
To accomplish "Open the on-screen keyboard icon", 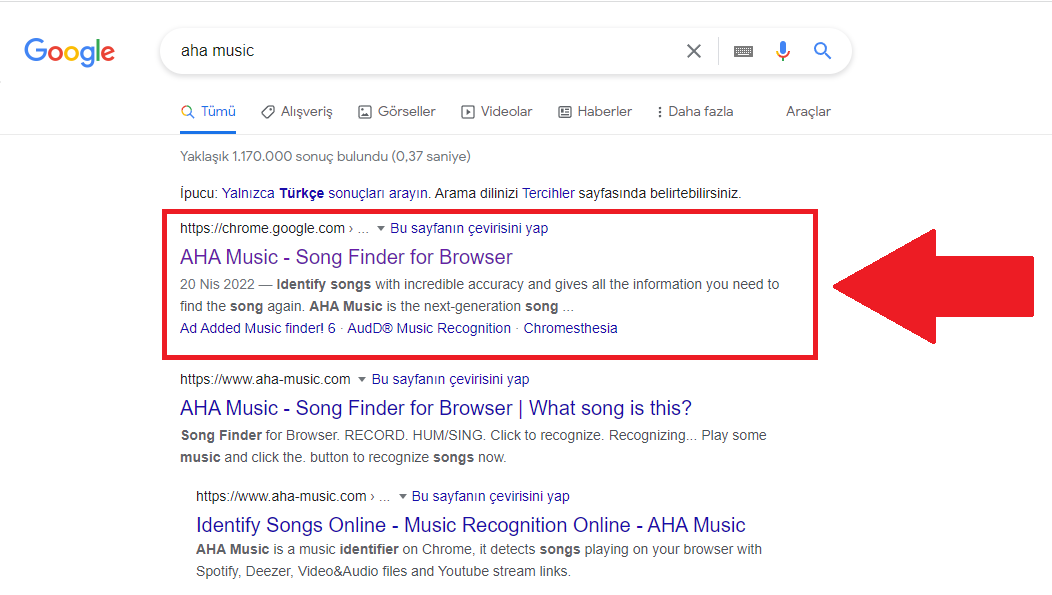I will [743, 51].
